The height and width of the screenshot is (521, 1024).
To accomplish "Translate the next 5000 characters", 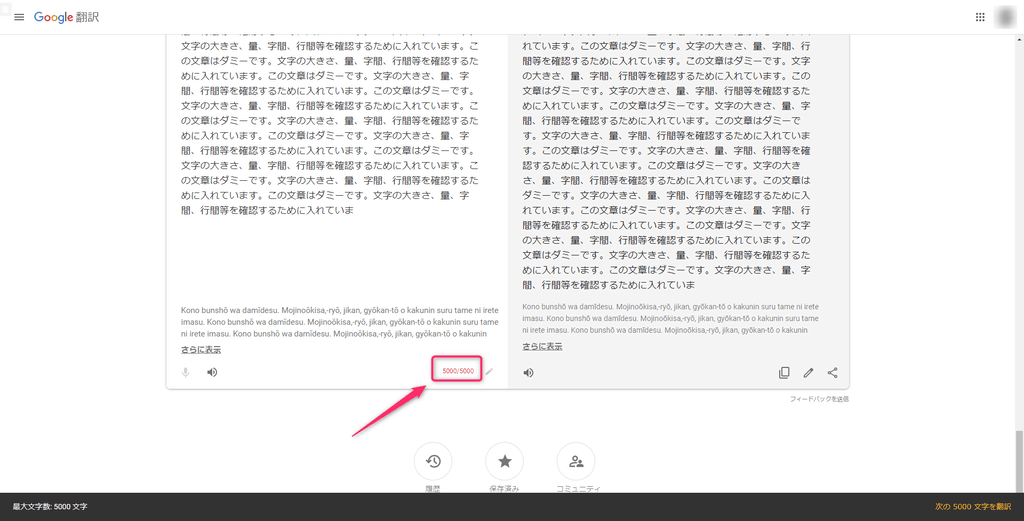I will (972, 507).
